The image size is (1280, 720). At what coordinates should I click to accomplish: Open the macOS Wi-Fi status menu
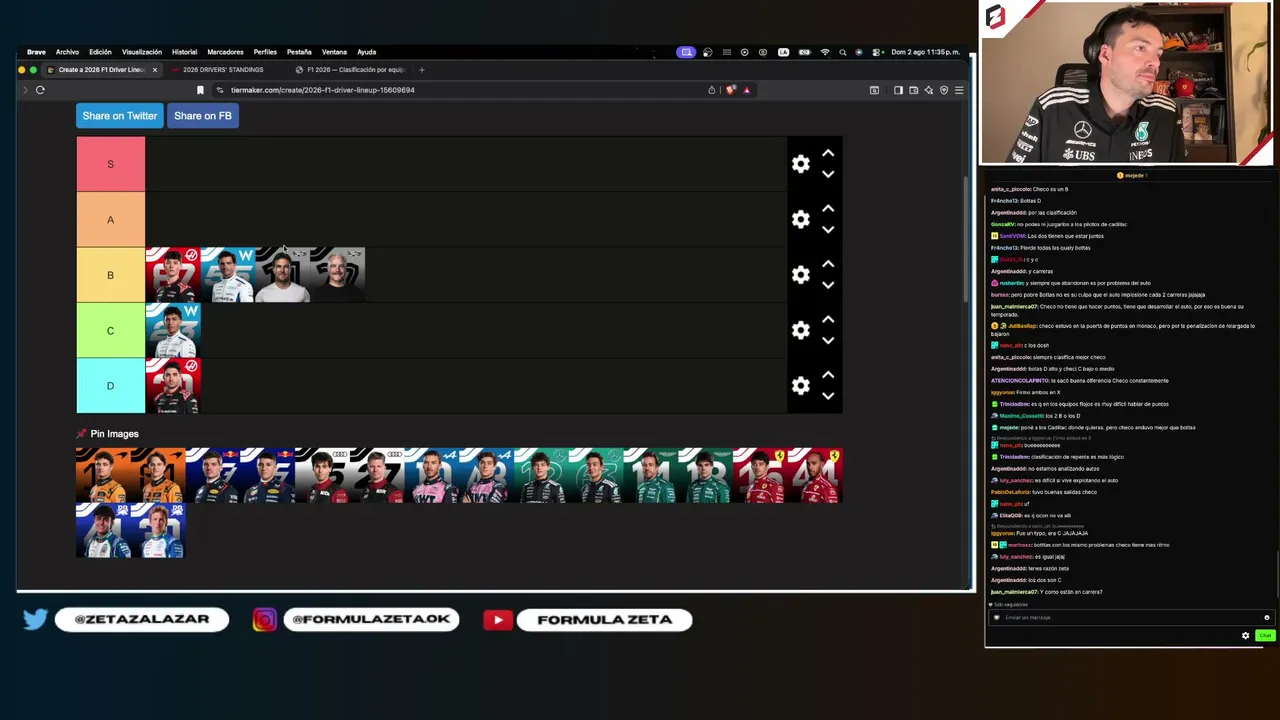click(825, 52)
